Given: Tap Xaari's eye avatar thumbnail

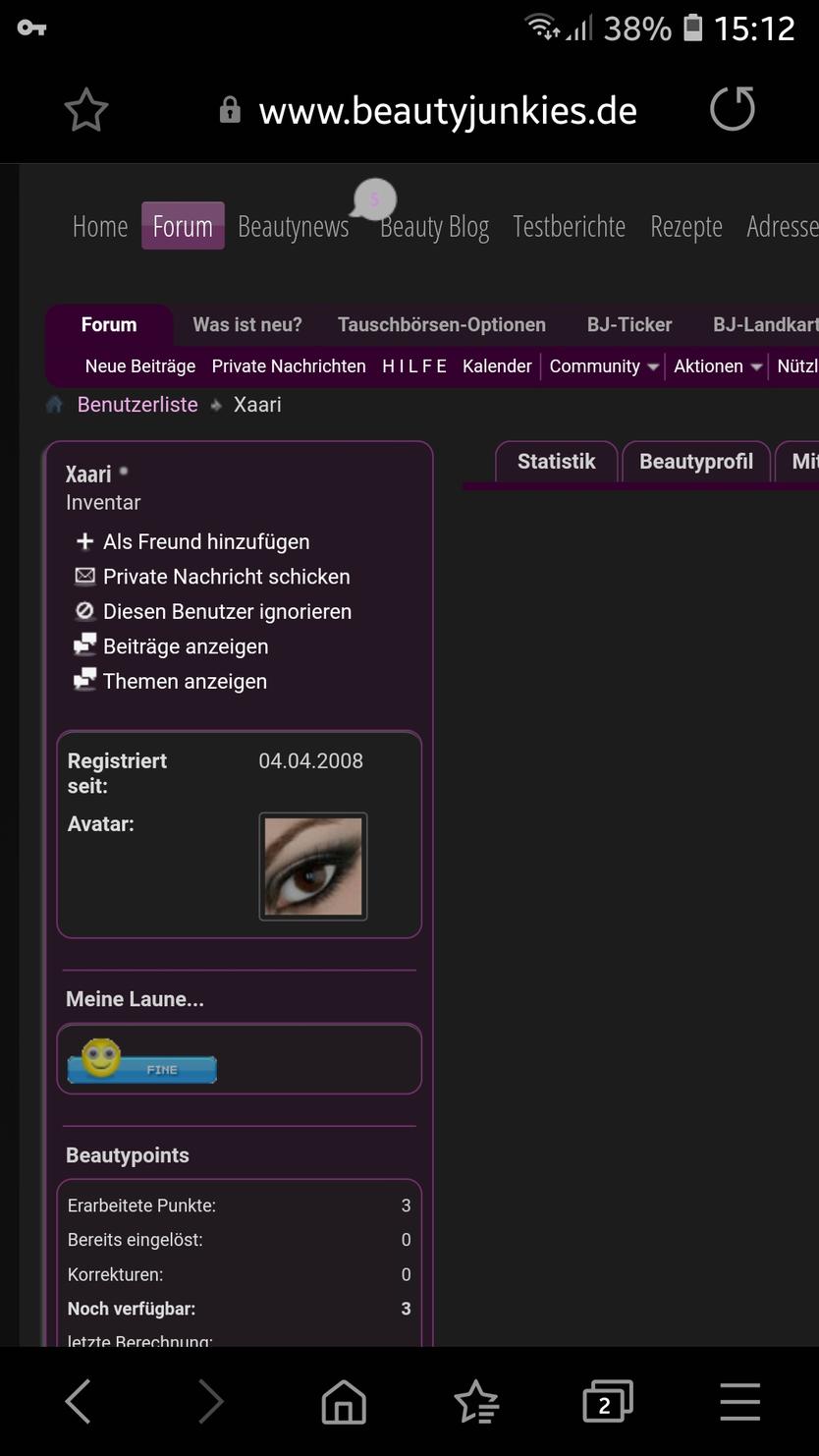Looking at the screenshot, I should 313,867.
